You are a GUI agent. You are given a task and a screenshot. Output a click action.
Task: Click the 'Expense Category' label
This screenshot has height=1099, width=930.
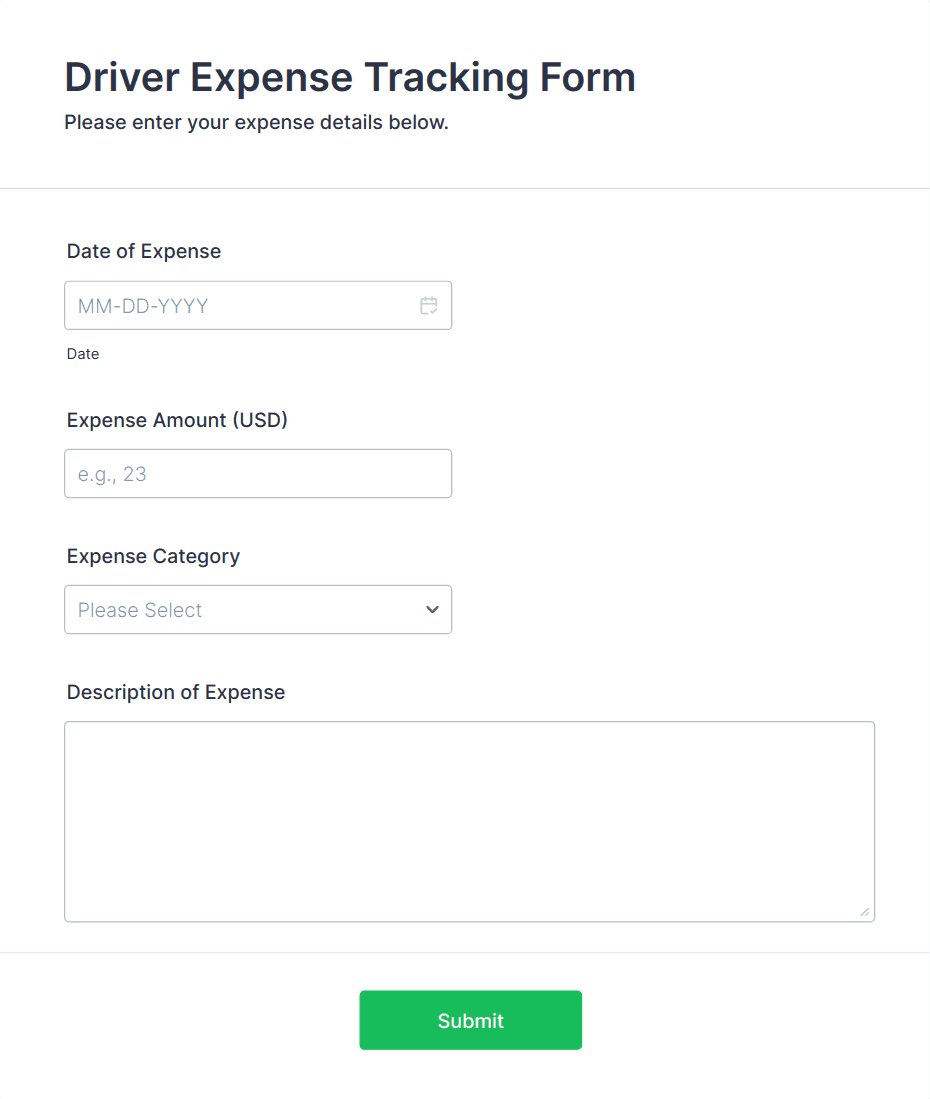pyautogui.click(x=153, y=556)
